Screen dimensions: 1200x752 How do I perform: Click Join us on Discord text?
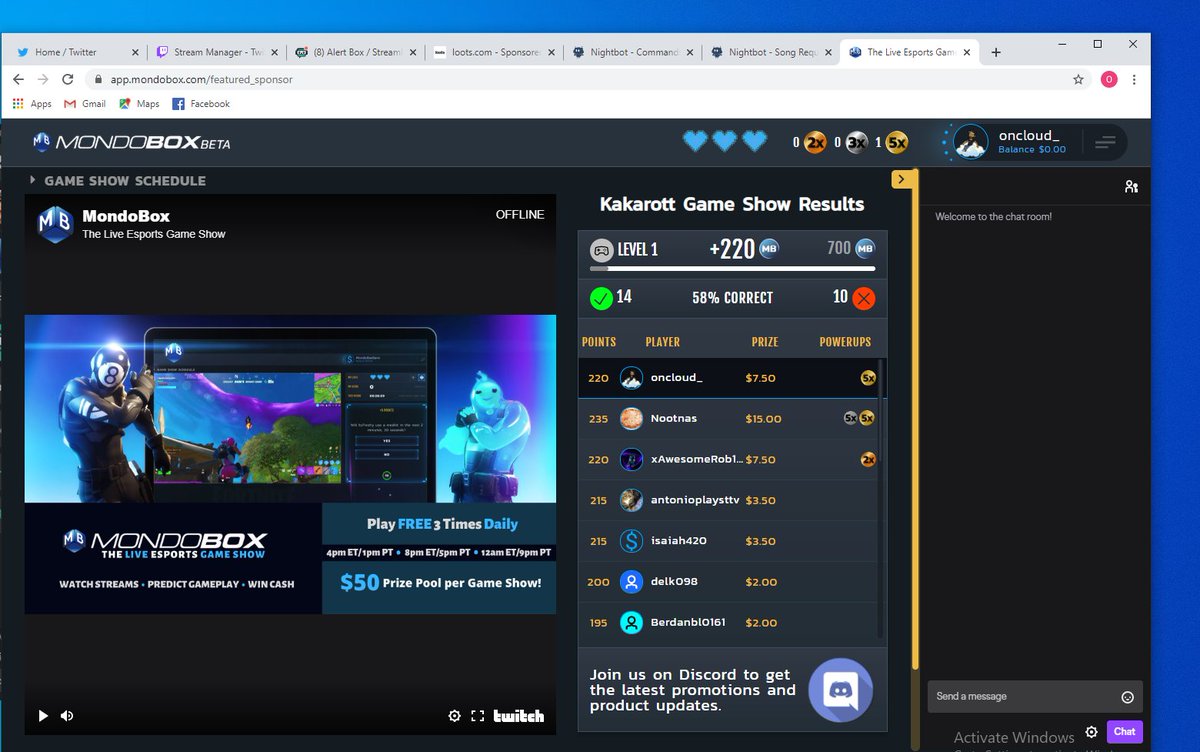(x=692, y=690)
